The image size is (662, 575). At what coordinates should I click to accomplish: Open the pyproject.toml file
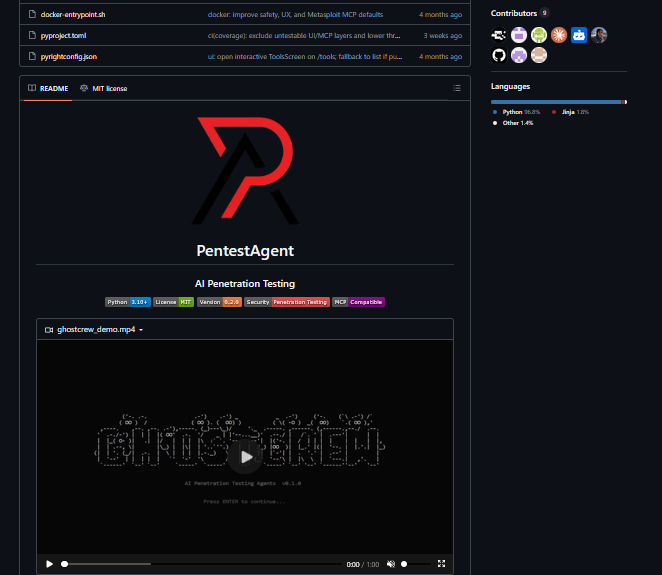pos(63,35)
